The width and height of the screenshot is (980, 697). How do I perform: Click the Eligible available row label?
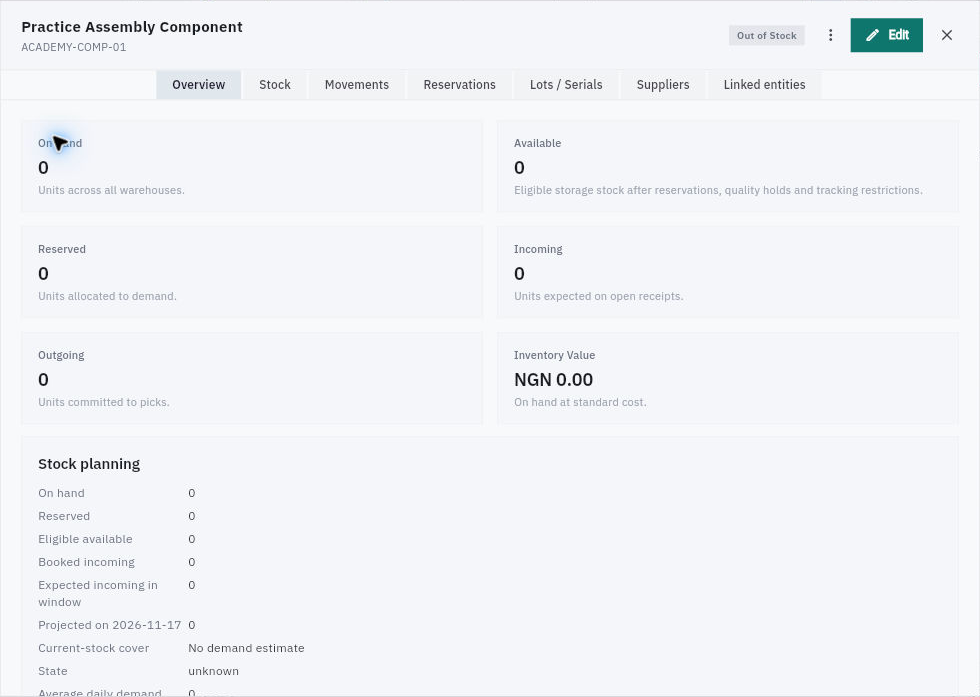[x=85, y=539]
